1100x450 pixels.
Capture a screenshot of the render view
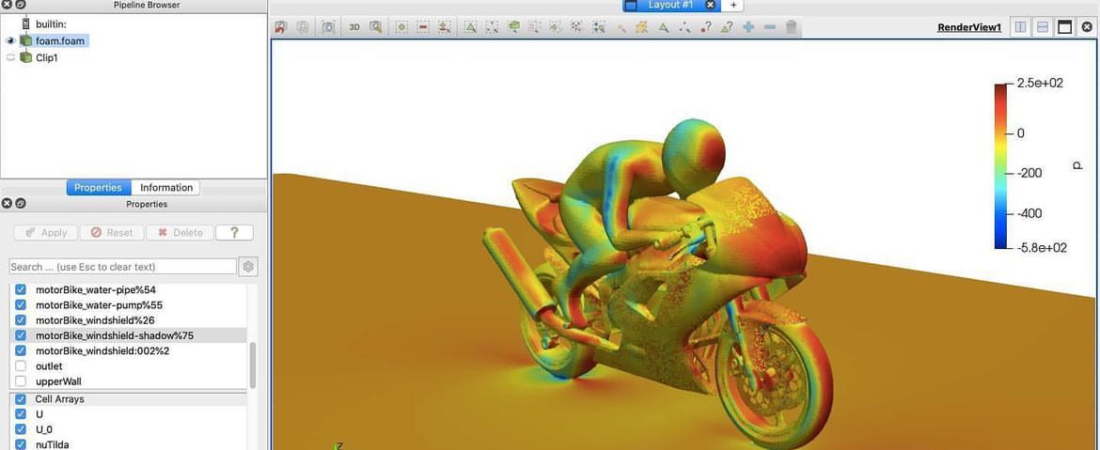coord(328,27)
